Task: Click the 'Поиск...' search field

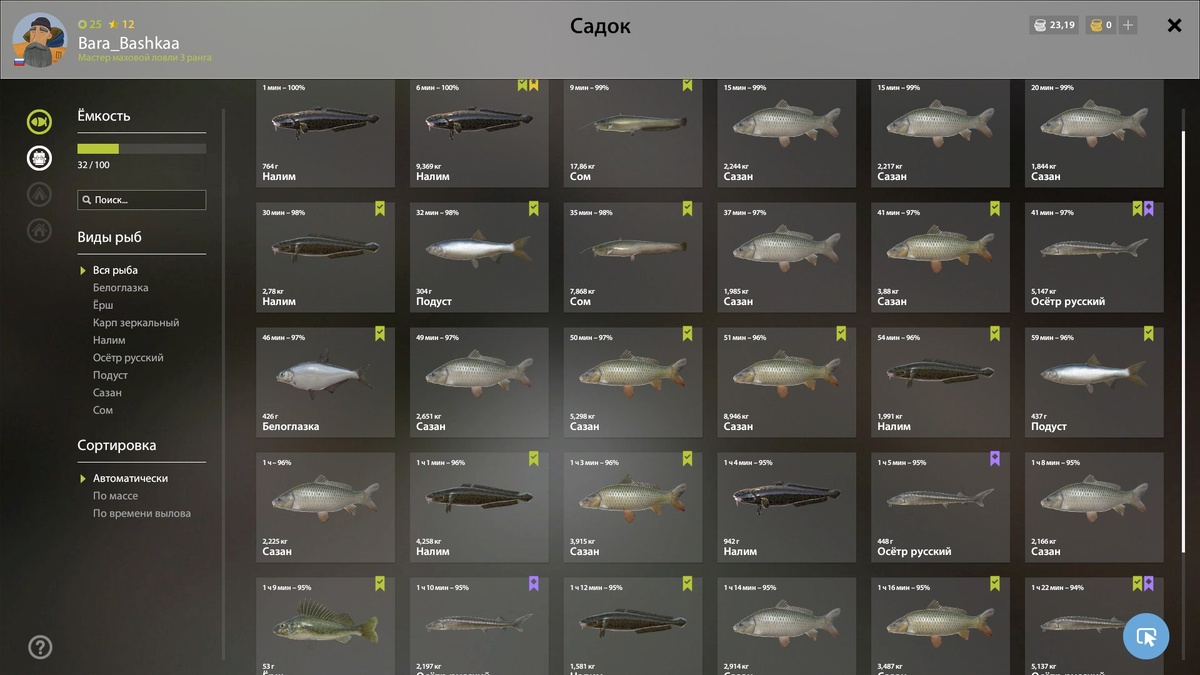Action: click(x=142, y=200)
